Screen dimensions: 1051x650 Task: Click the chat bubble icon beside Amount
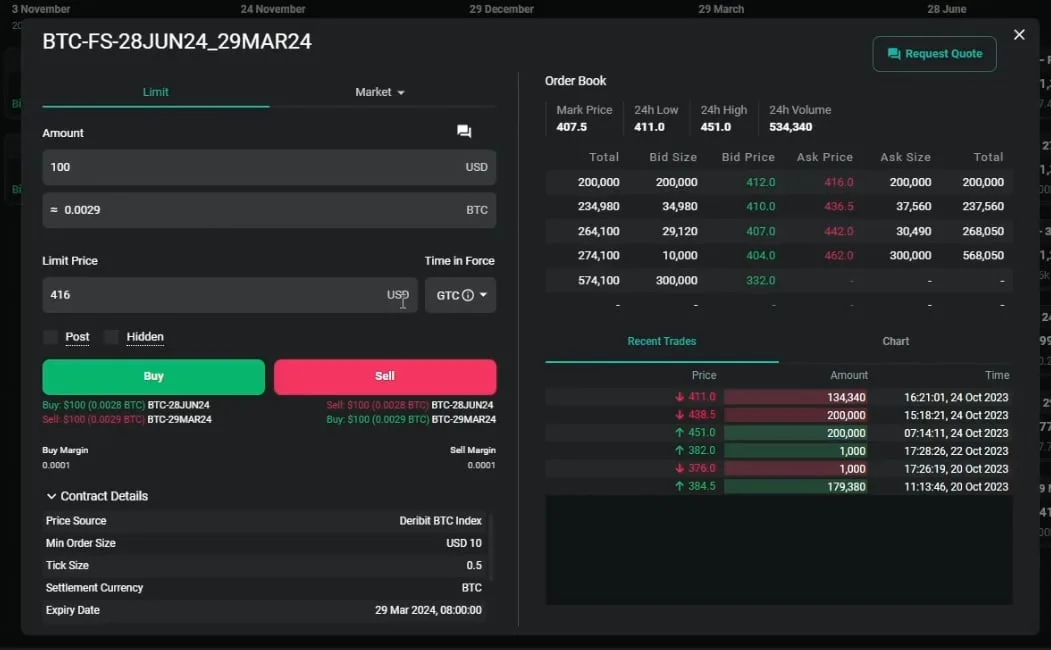click(x=464, y=131)
